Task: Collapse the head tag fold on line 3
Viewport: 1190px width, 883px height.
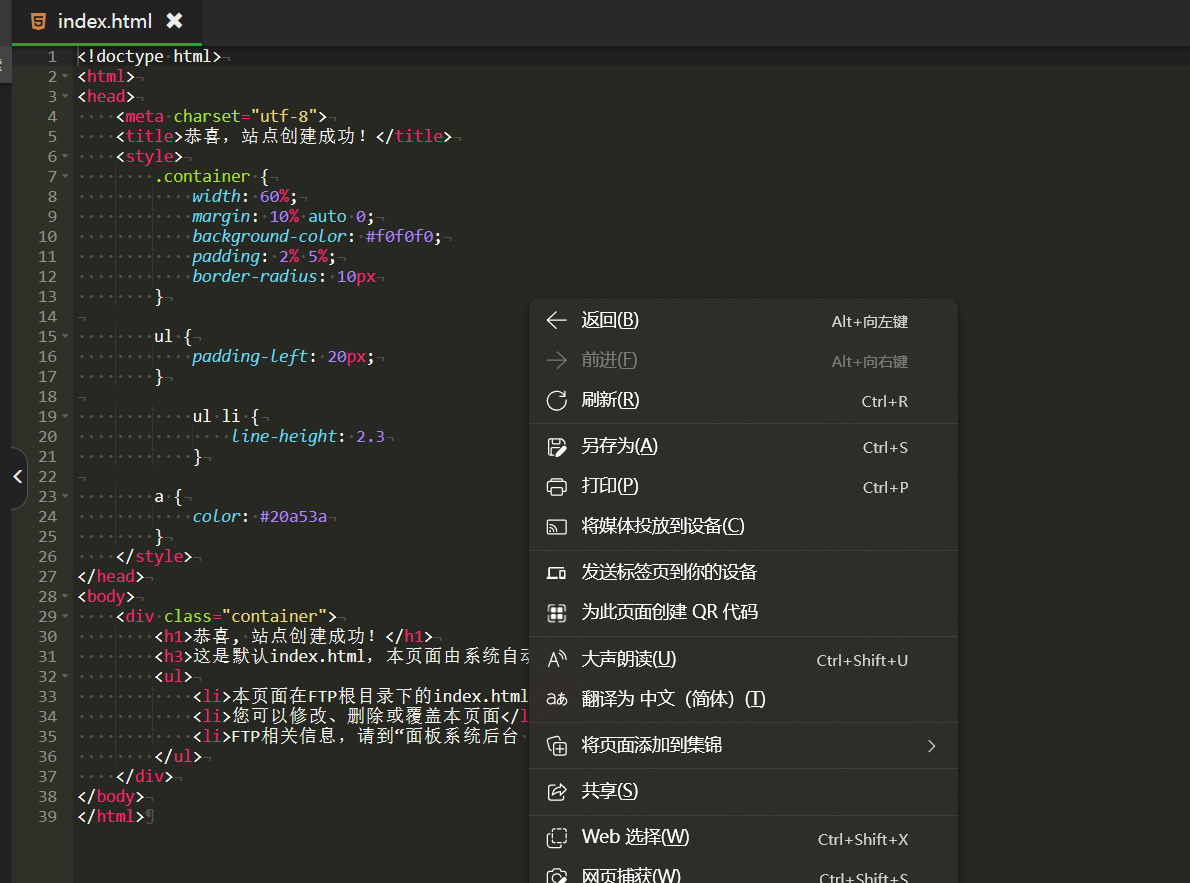Action: (65, 96)
